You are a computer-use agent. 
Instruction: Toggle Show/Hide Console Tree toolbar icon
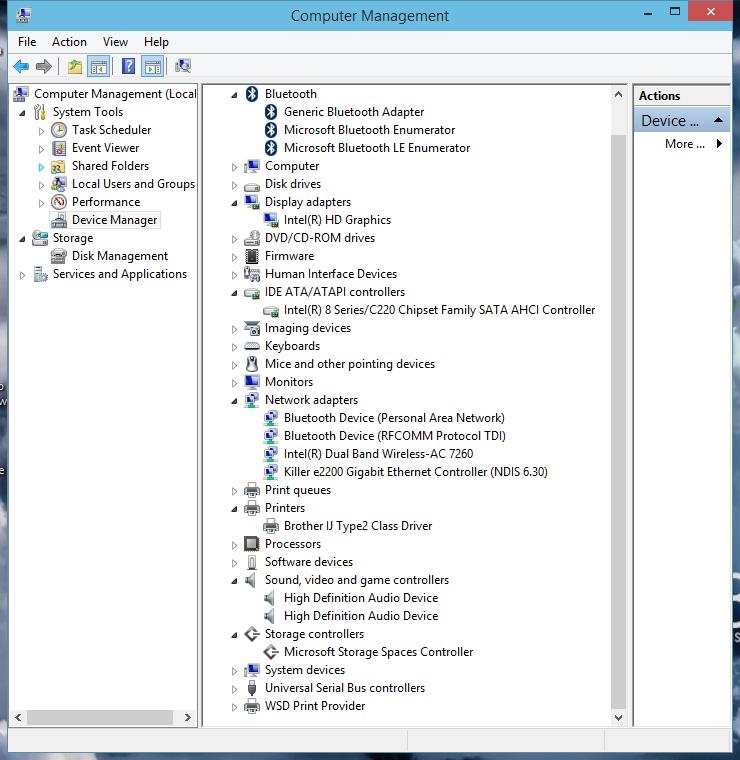(x=98, y=66)
